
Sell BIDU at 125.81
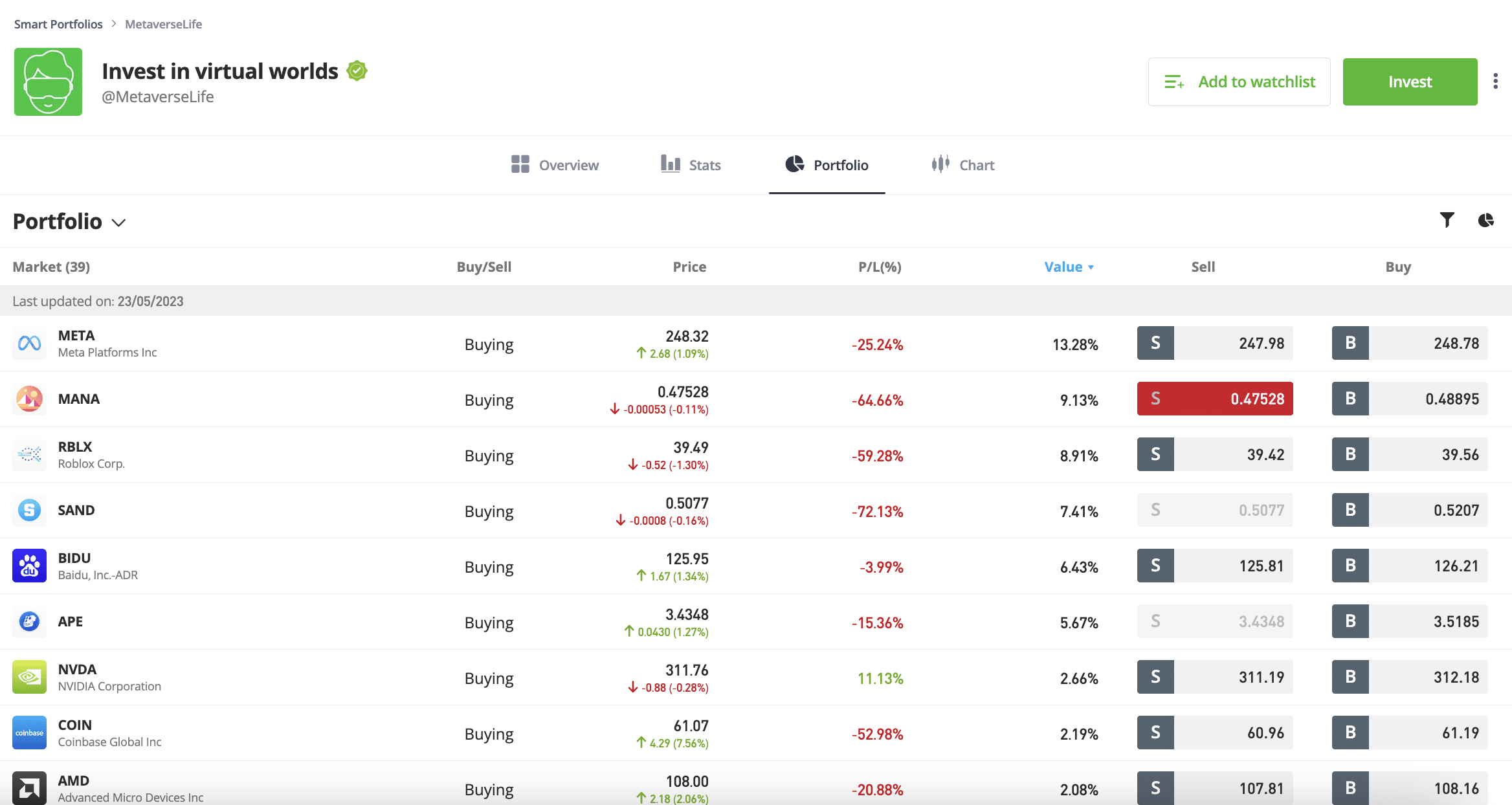pyautogui.click(x=1215, y=566)
